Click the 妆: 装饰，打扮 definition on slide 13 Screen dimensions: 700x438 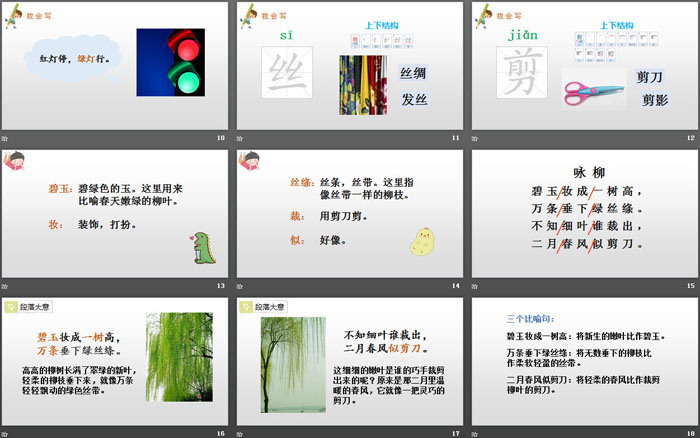coord(93,225)
